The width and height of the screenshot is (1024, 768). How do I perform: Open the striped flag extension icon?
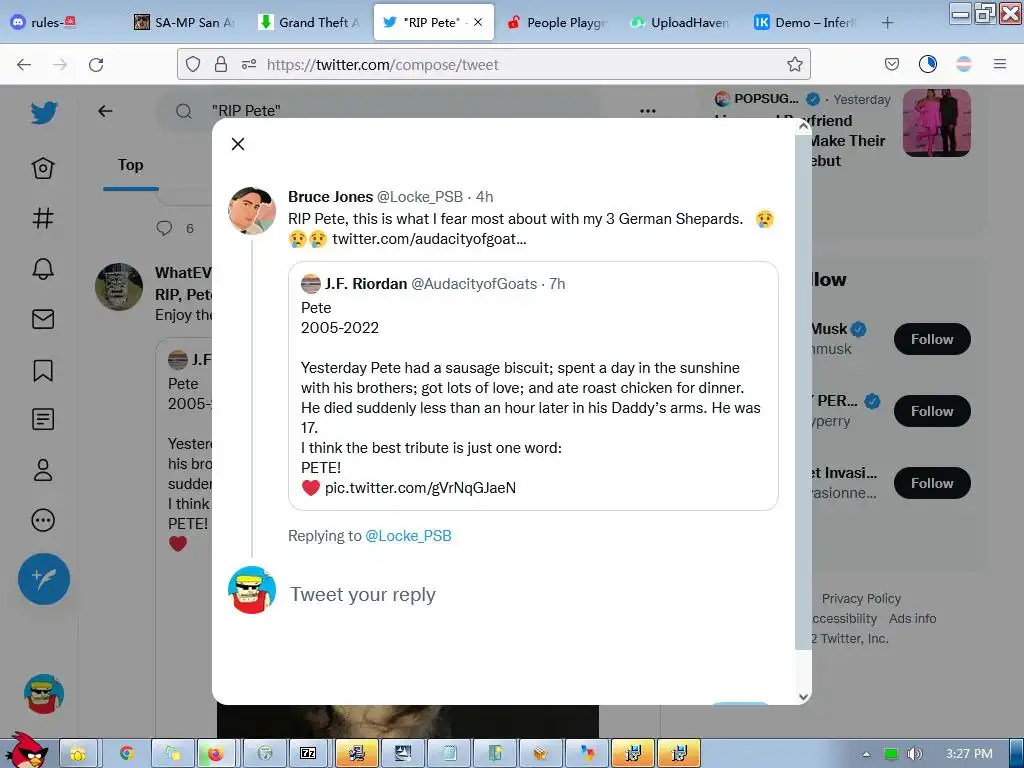click(x=964, y=64)
